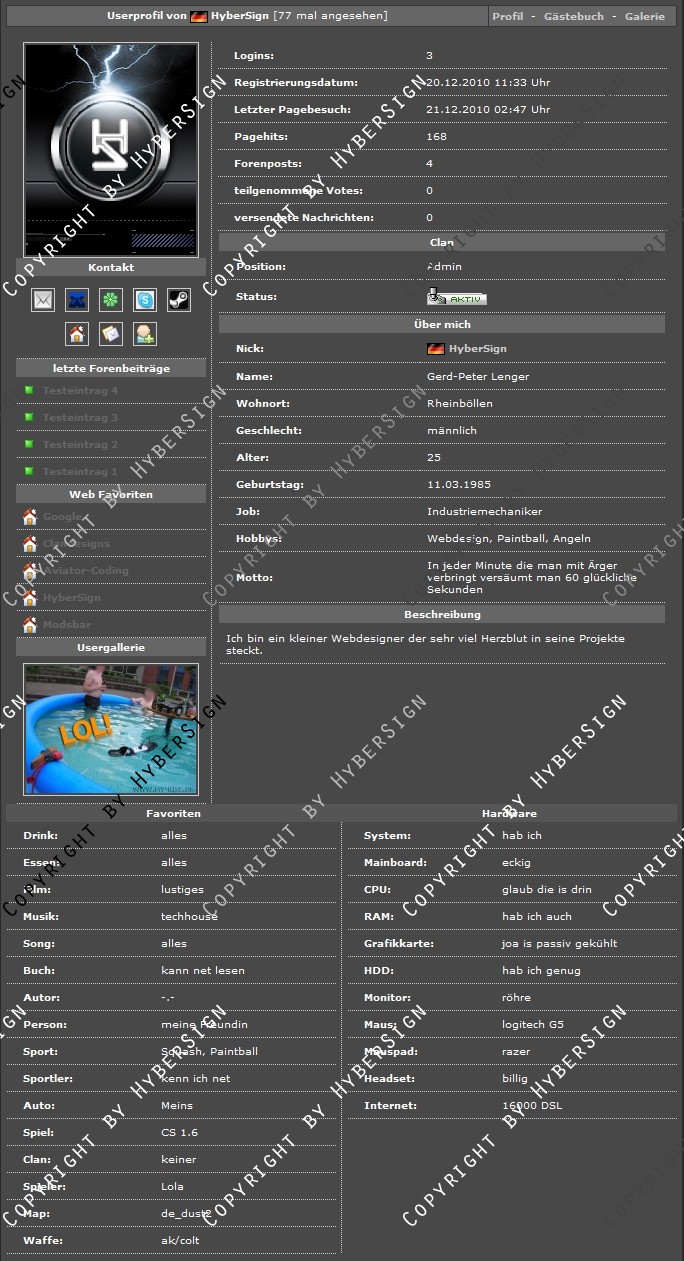Click the email envelope contact icon
The image size is (684, 1261).
[x=43, y=300]
